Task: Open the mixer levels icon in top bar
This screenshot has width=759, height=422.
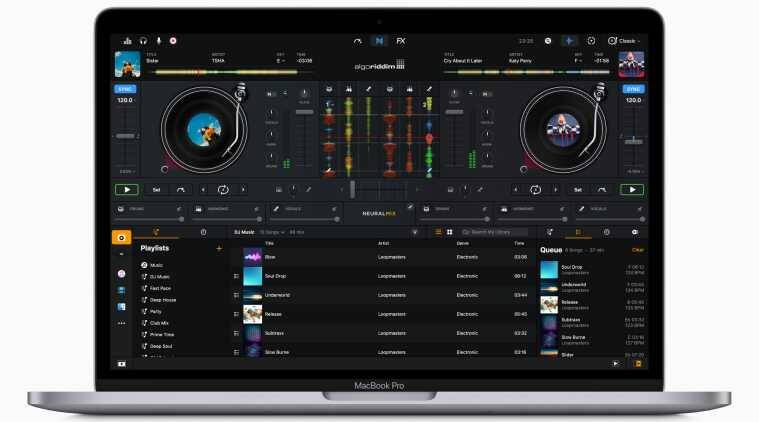Action: (127, 41)
